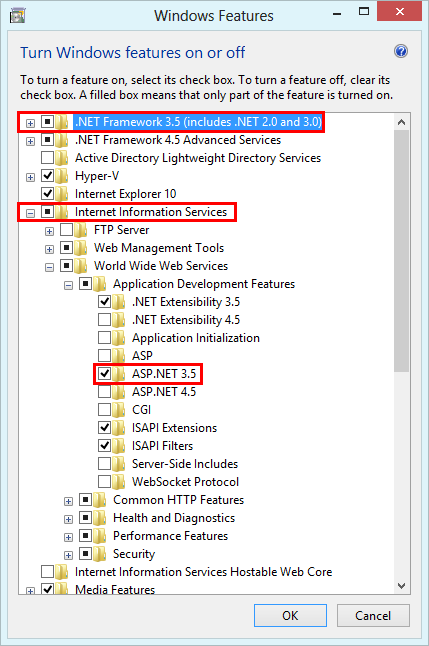
Task: Click the Active Directory Lightweight folder icon
Action: [62, 158]
